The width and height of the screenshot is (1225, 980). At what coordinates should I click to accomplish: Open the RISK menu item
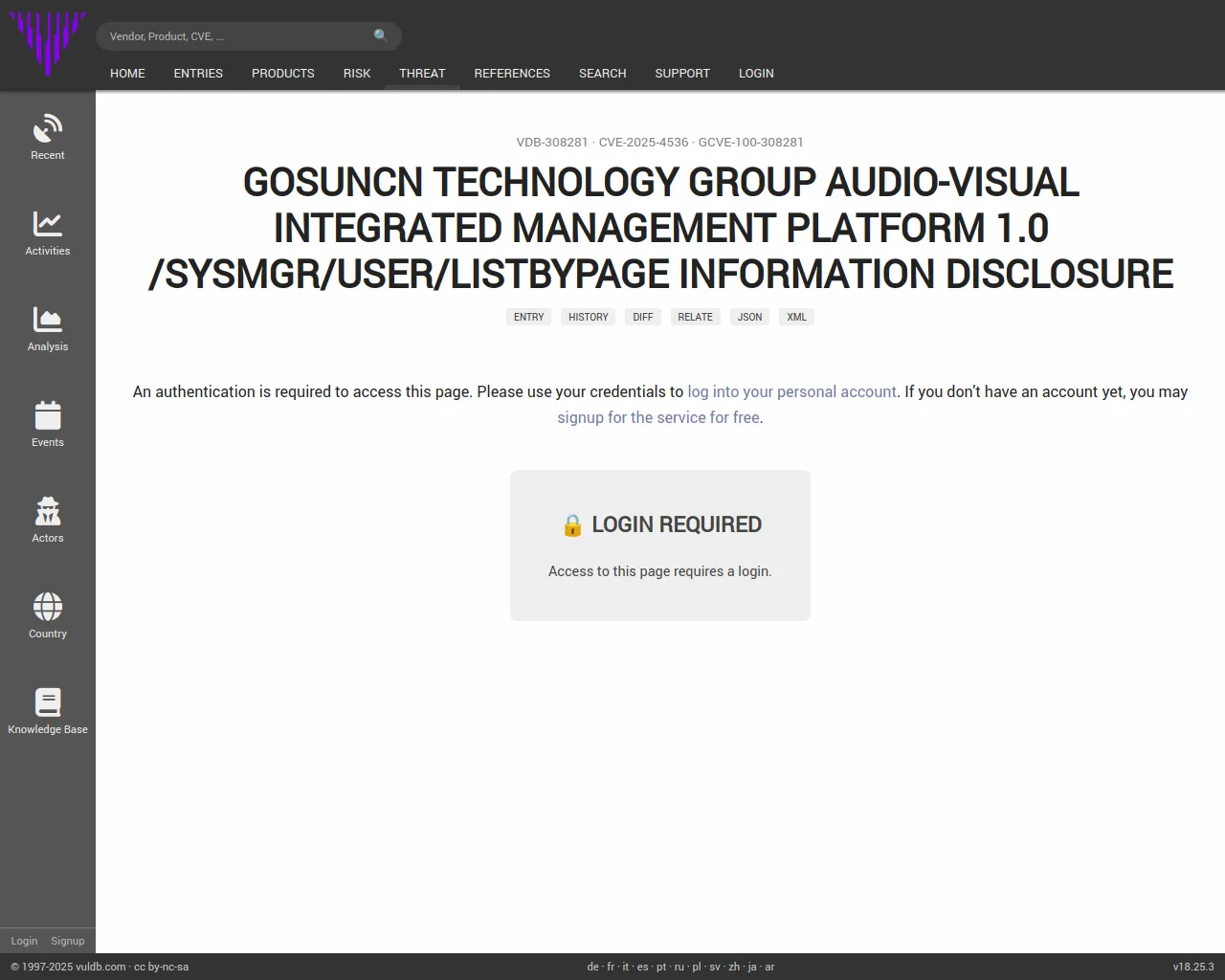357,73
